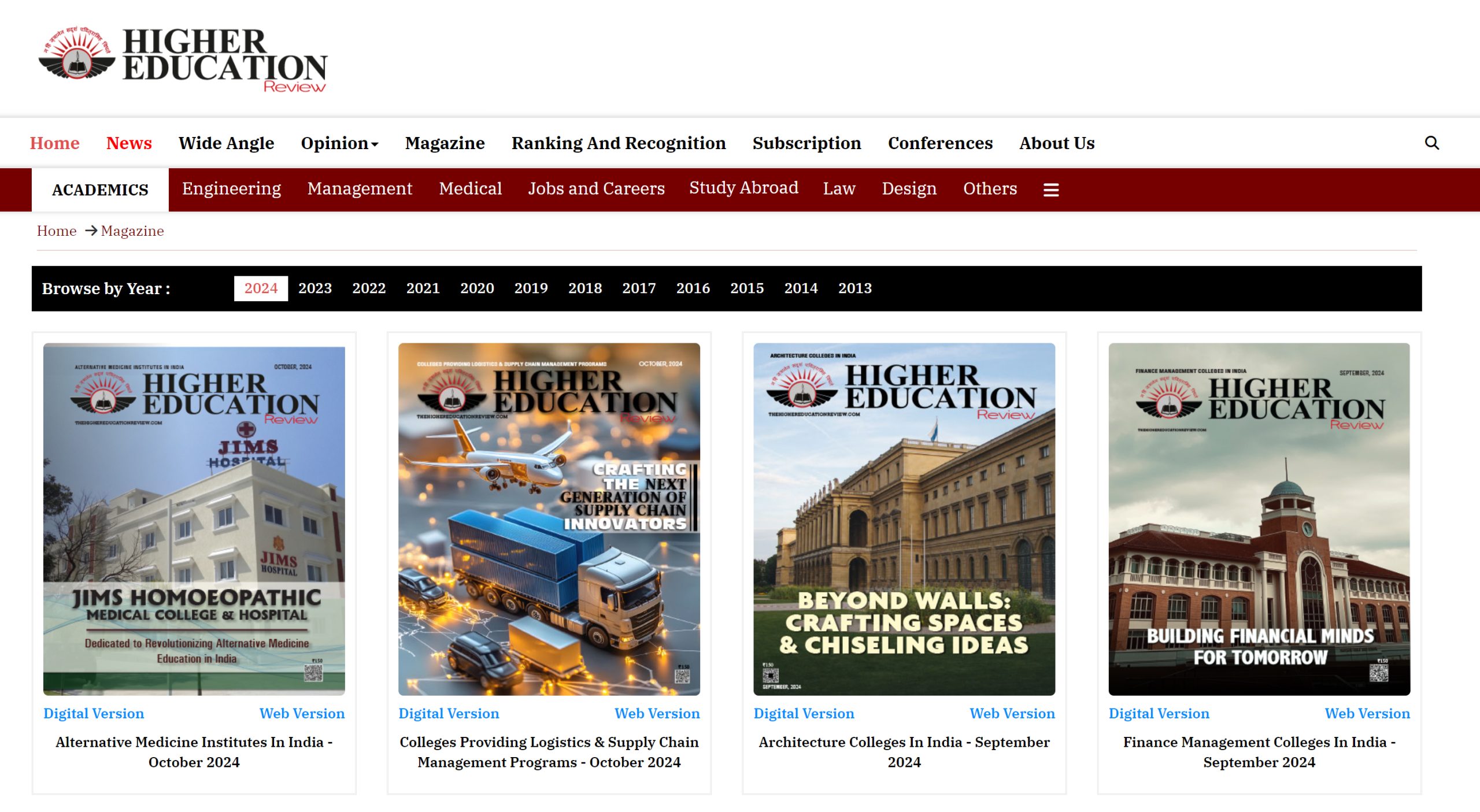Open Building Financial Minds magazine cover

[1259, 519]
